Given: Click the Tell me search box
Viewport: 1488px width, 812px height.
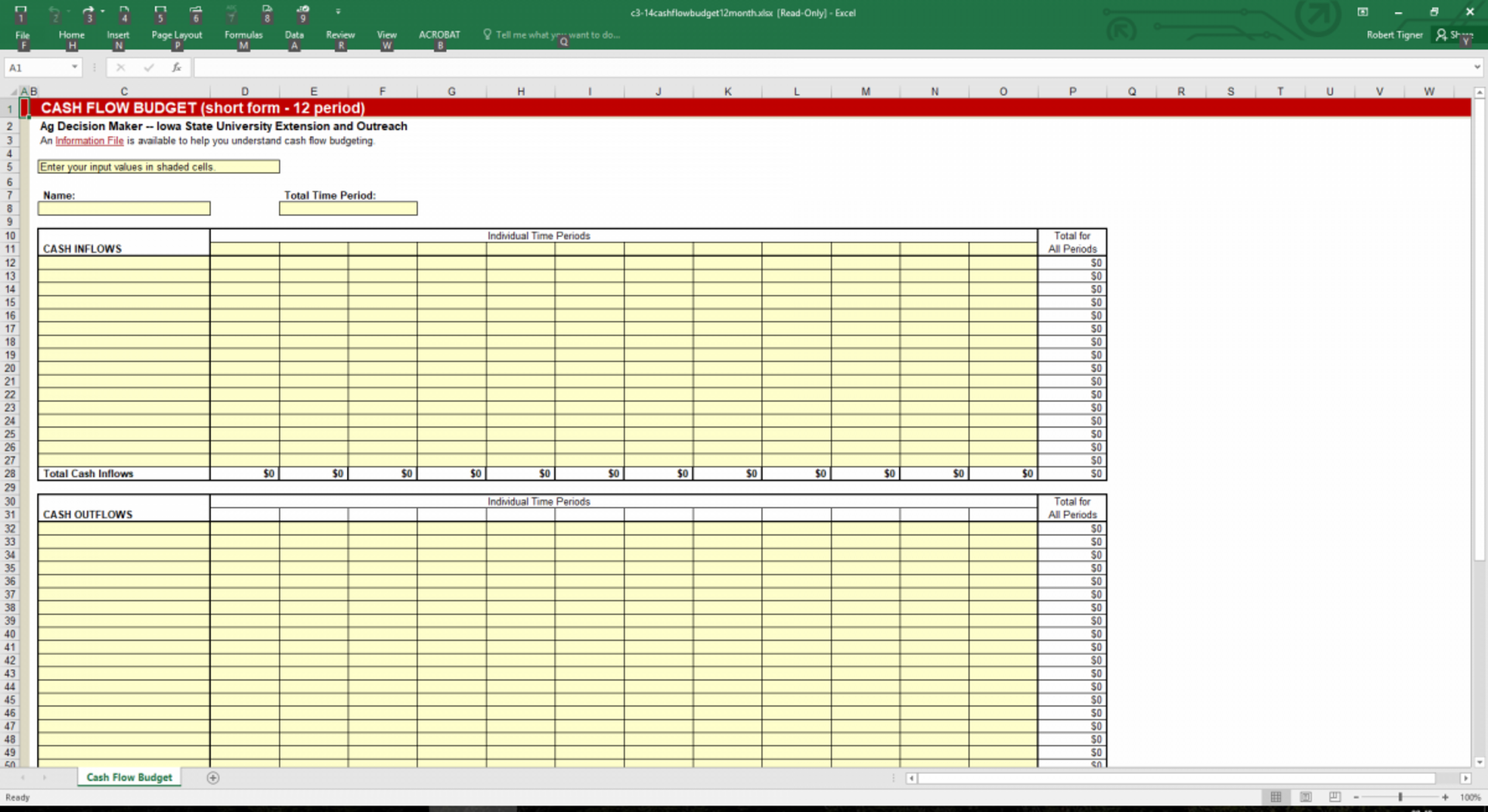Looking at the screenshot, I should tap(556, 35).
